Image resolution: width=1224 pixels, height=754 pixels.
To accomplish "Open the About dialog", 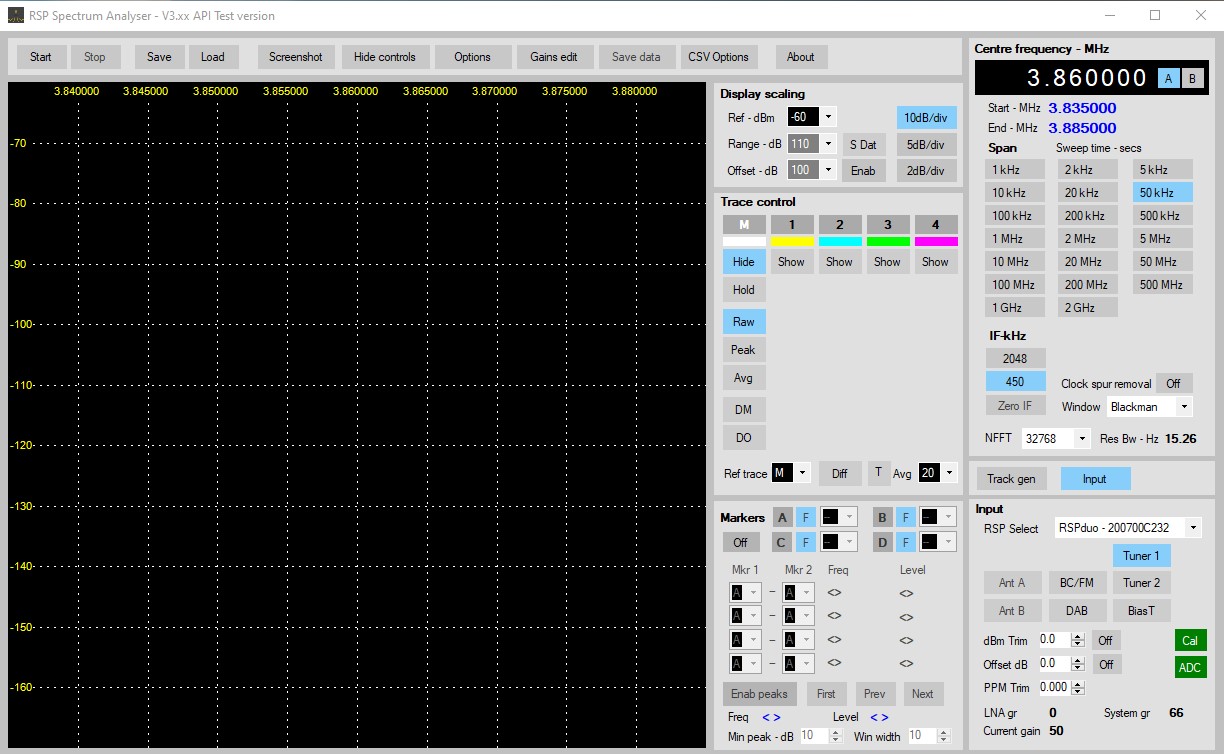I will point(800,57).
